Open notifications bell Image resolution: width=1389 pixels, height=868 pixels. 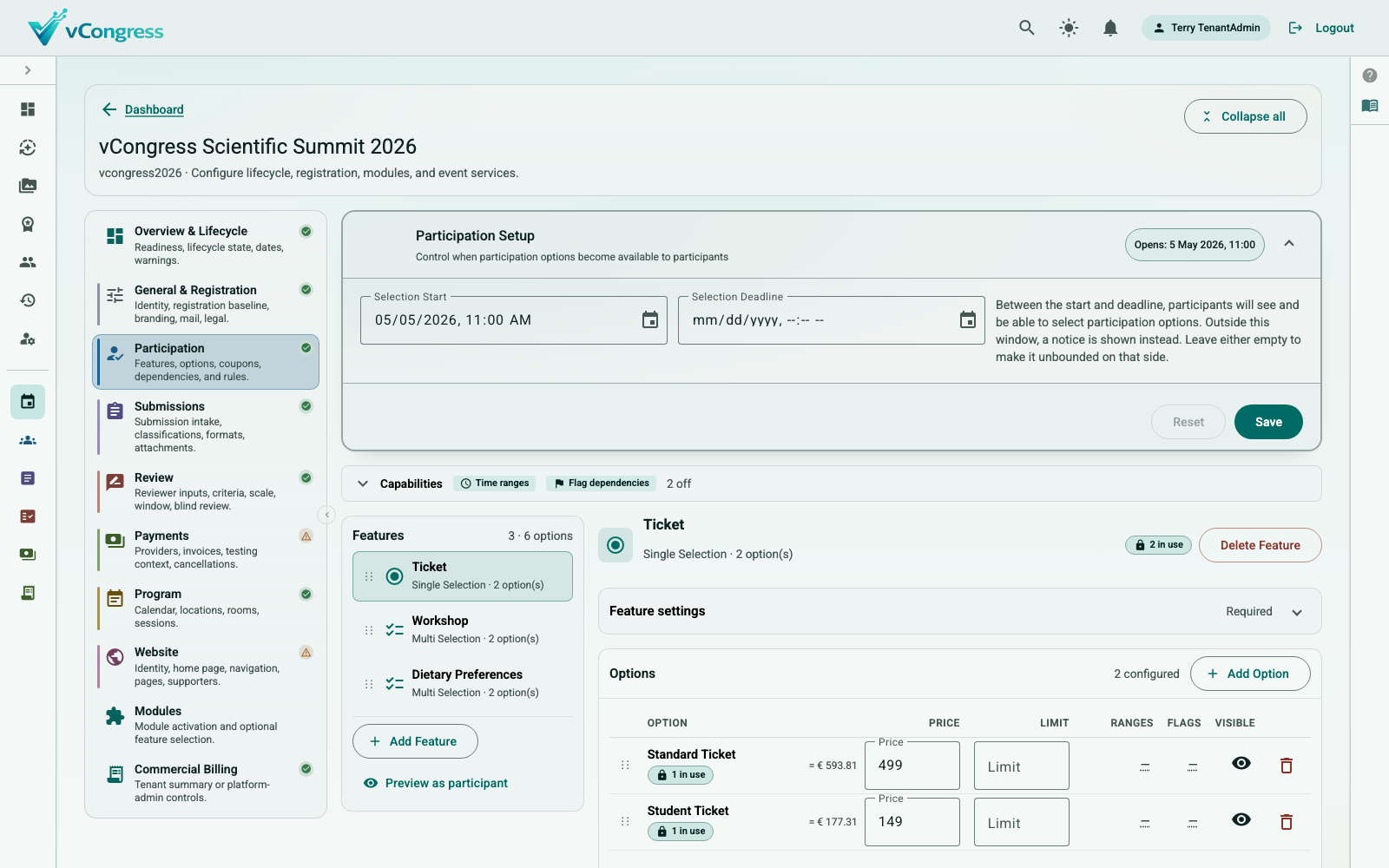point(1110,28)
